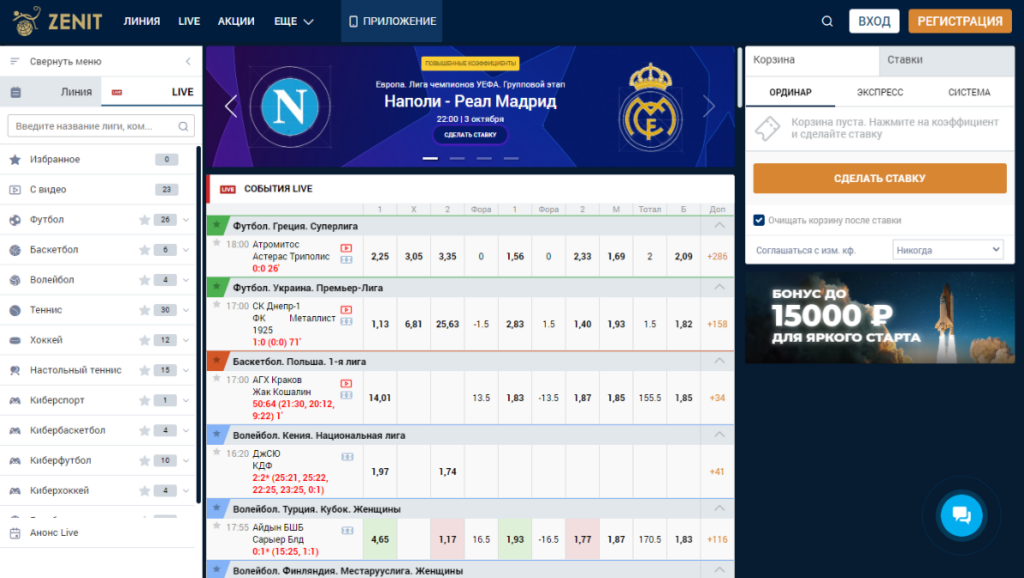Favorite the АГХ Краков match star

(x=216, y=378)
